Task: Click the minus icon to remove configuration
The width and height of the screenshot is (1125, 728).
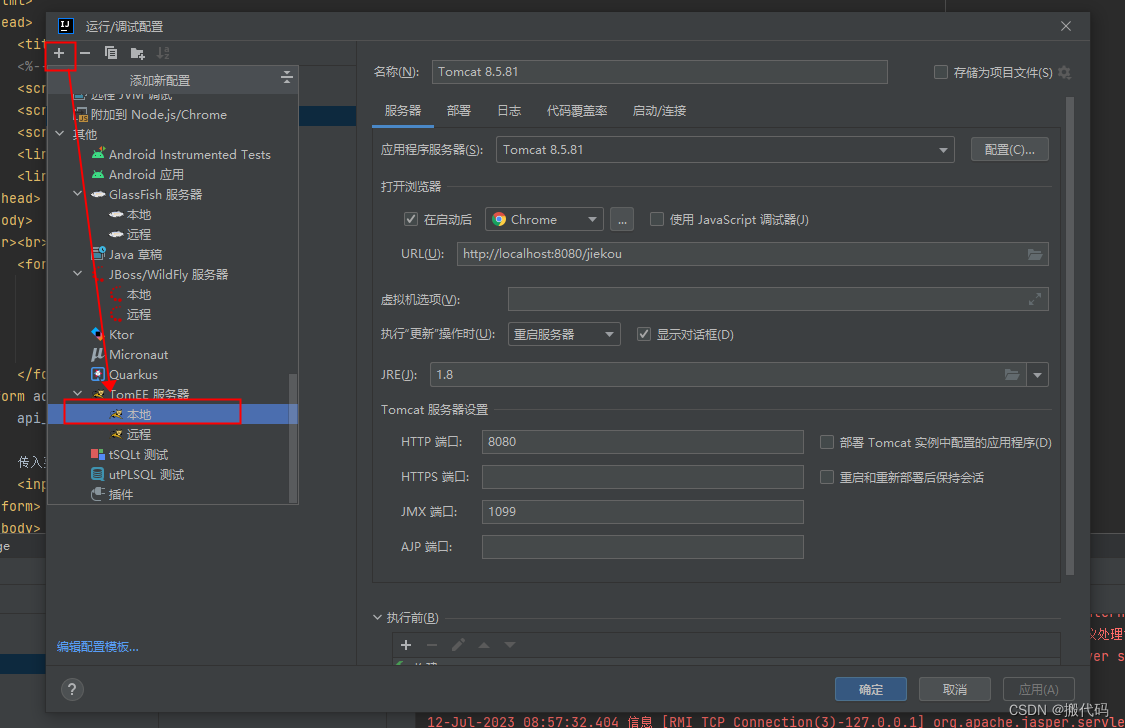Action: [x=85, y=53]
